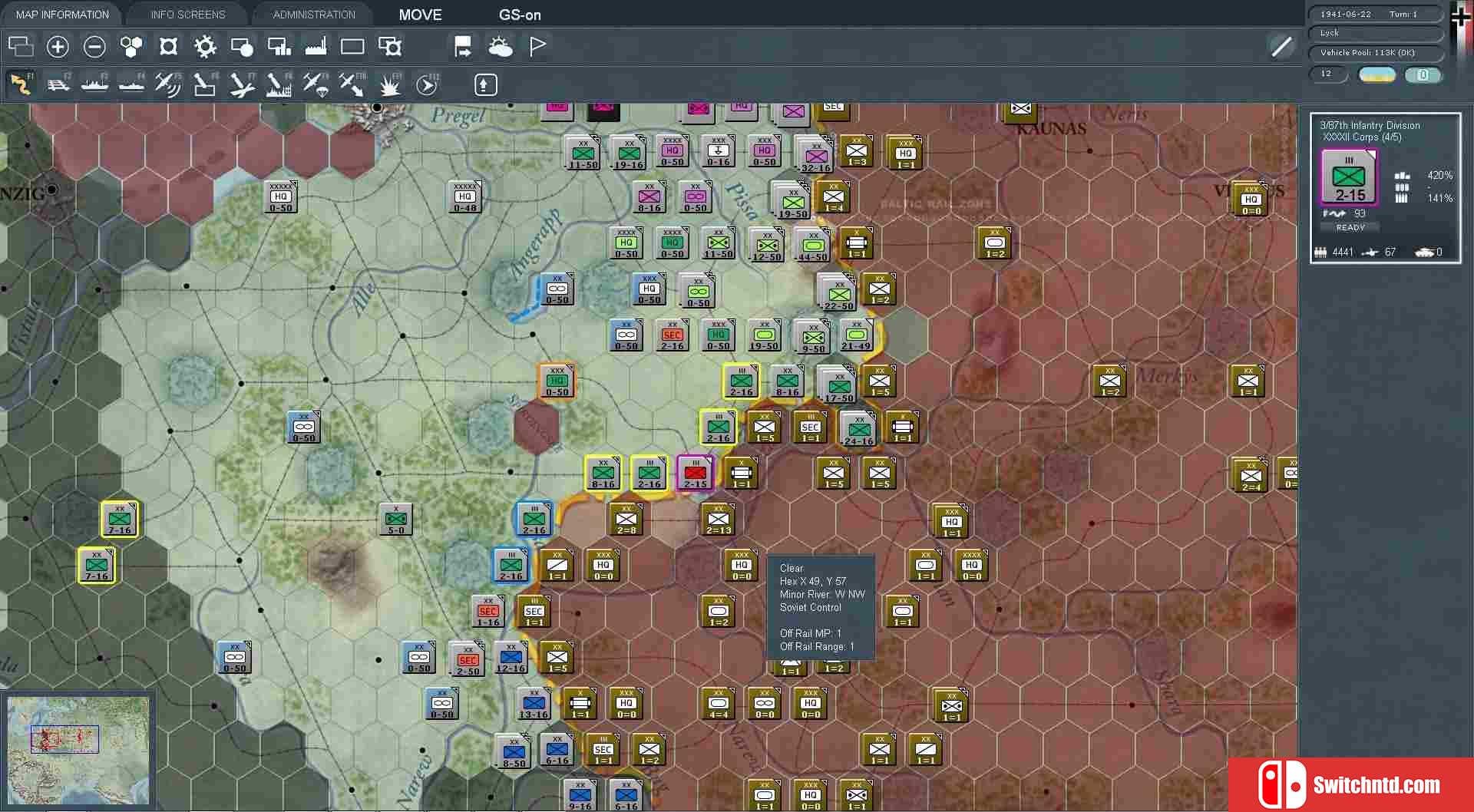Open the MAP INFORMATION tab

point(62,15)
